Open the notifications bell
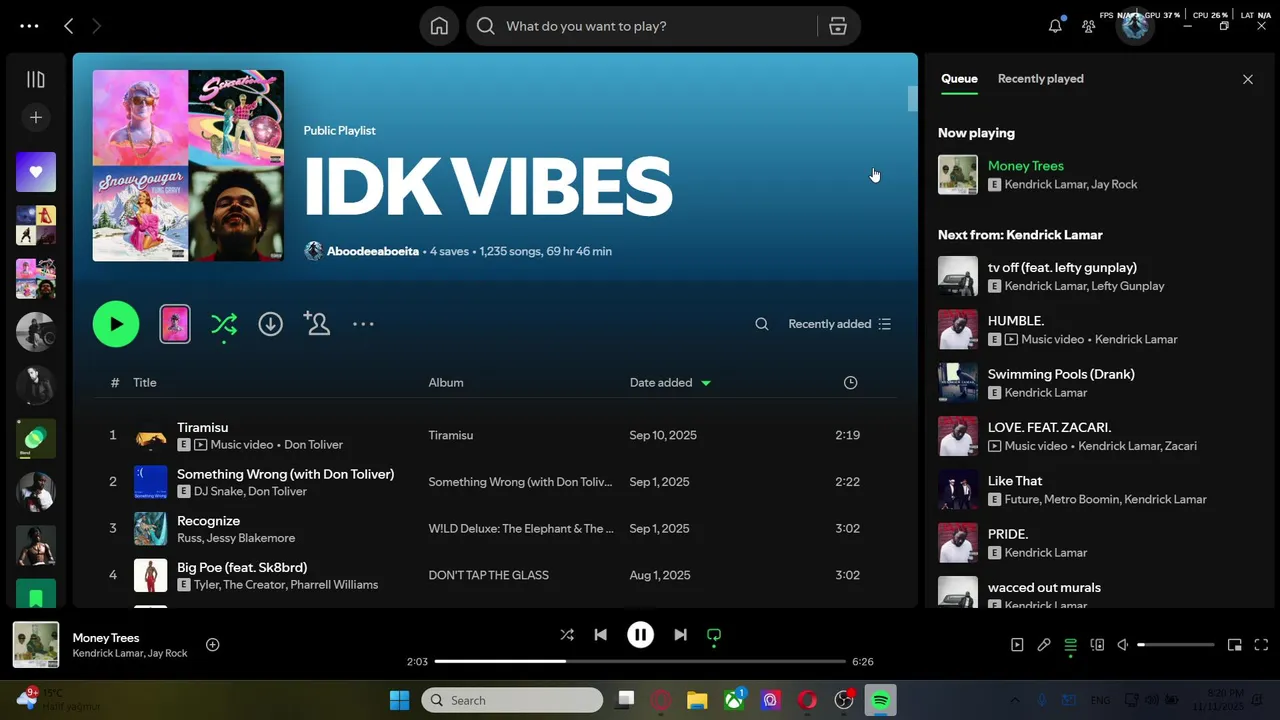 pyautogui.click(x=1055, y=26)
